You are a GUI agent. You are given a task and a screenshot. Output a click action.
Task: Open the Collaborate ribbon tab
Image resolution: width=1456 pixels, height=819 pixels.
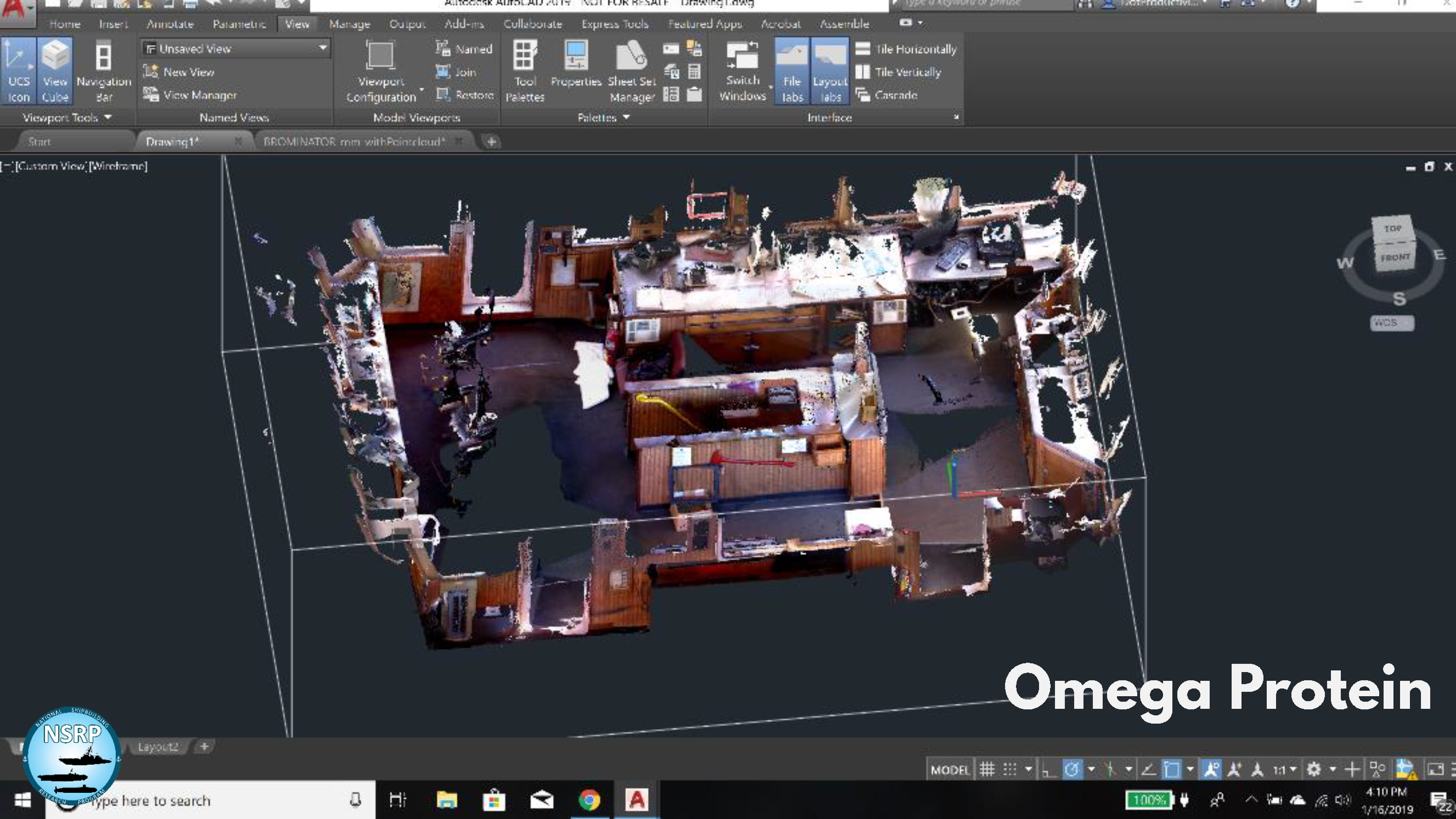[x=532, y=24]
